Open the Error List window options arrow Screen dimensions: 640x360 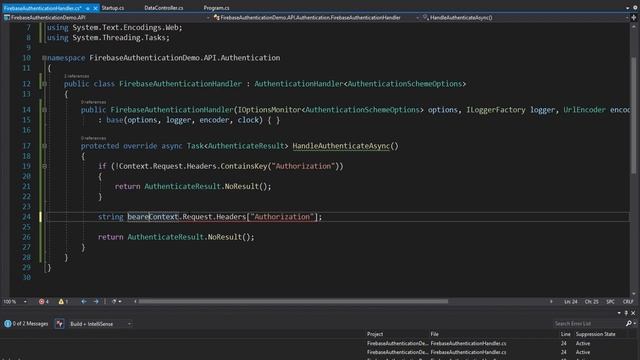pos(619,313)
